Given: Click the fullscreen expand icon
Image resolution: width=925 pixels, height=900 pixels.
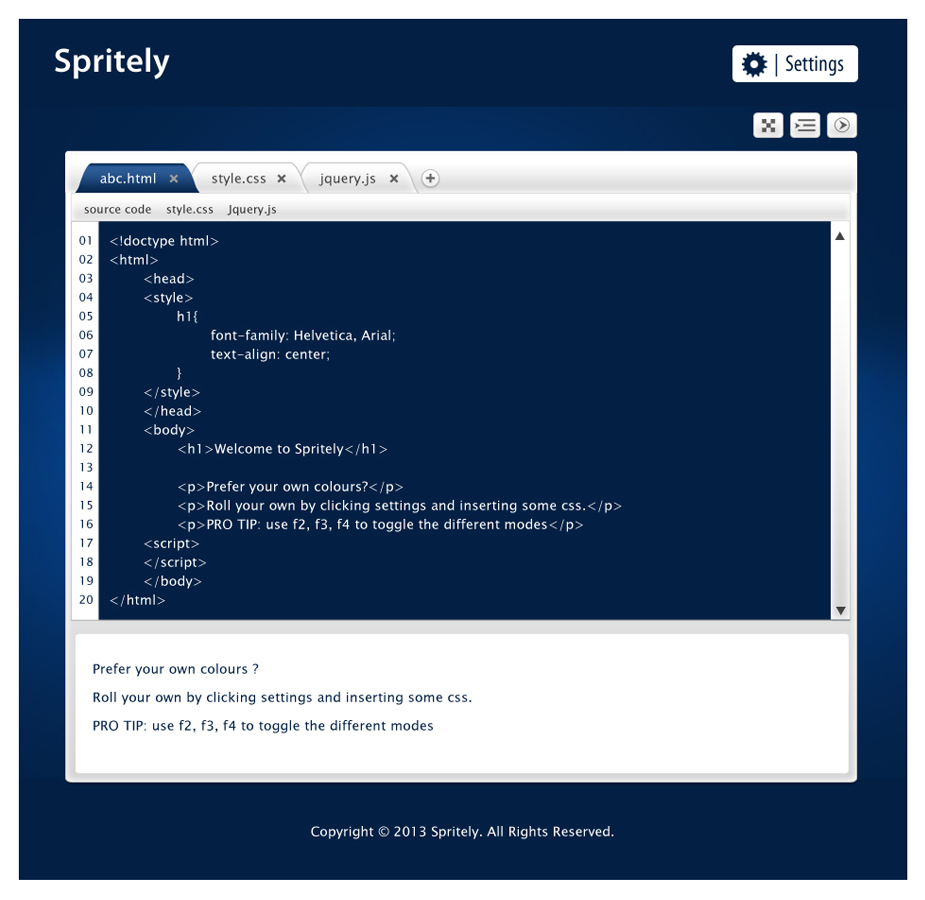Looking at the screenshot, I should pyautogui.click(x=768, y=125).
